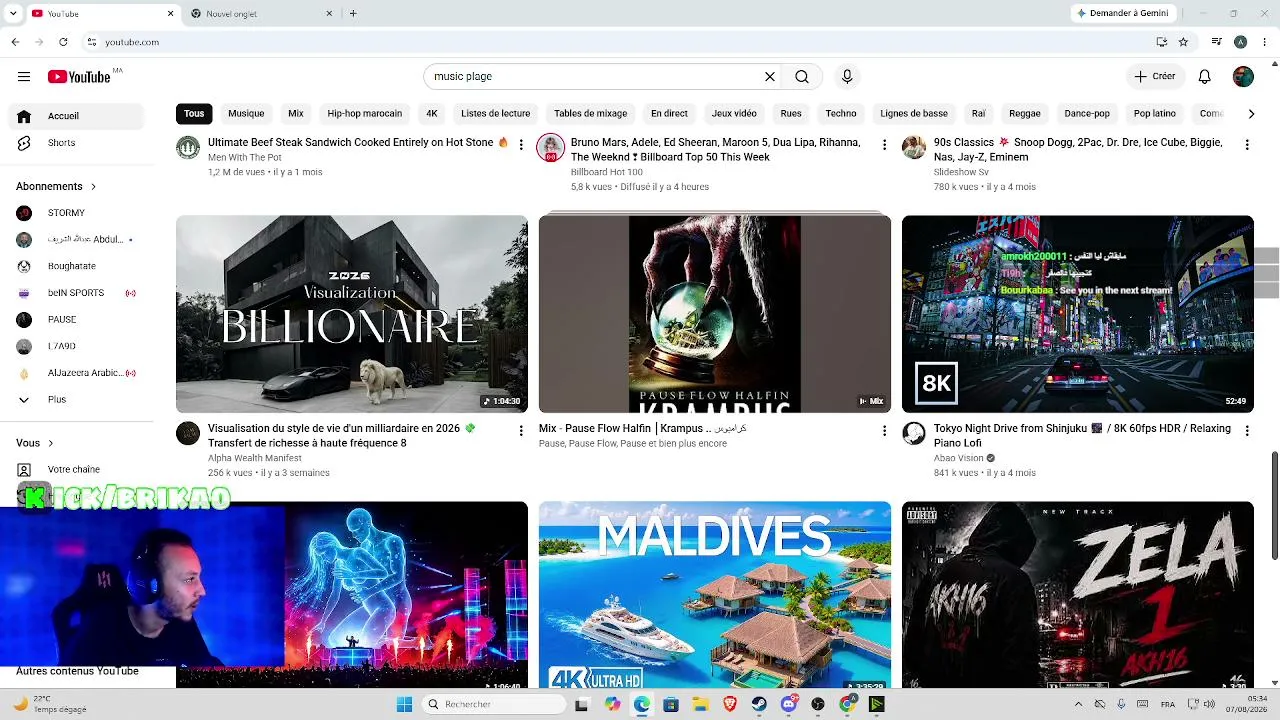Screen dimensions: 1280x720
Task: Open the new tab plus button
Action: 353,14
